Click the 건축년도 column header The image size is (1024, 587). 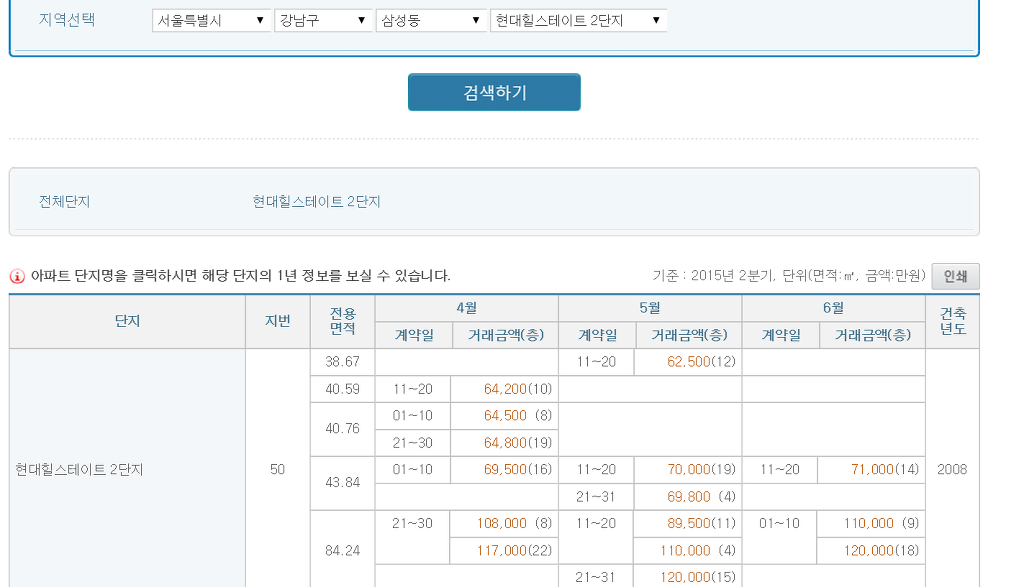(x=952, y=321)
